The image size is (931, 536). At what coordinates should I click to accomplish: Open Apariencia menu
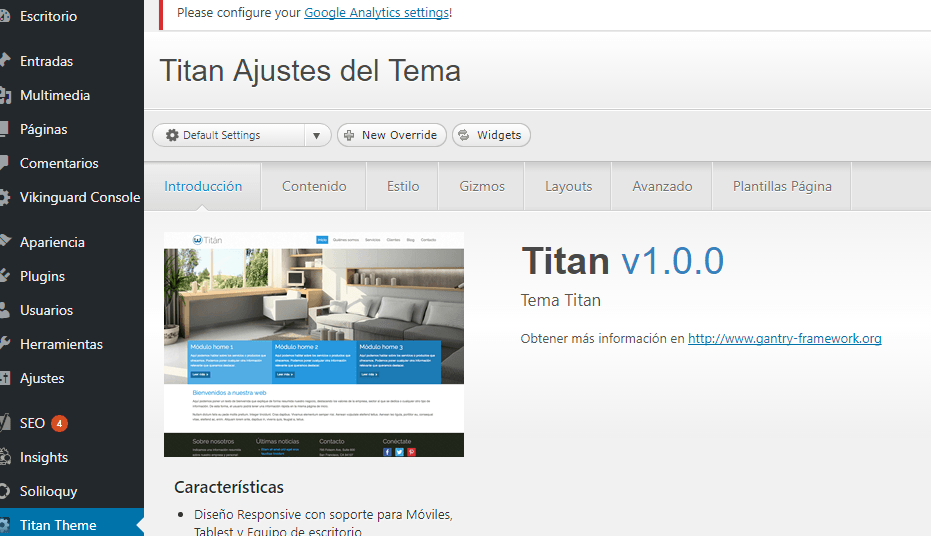point(52,242)
